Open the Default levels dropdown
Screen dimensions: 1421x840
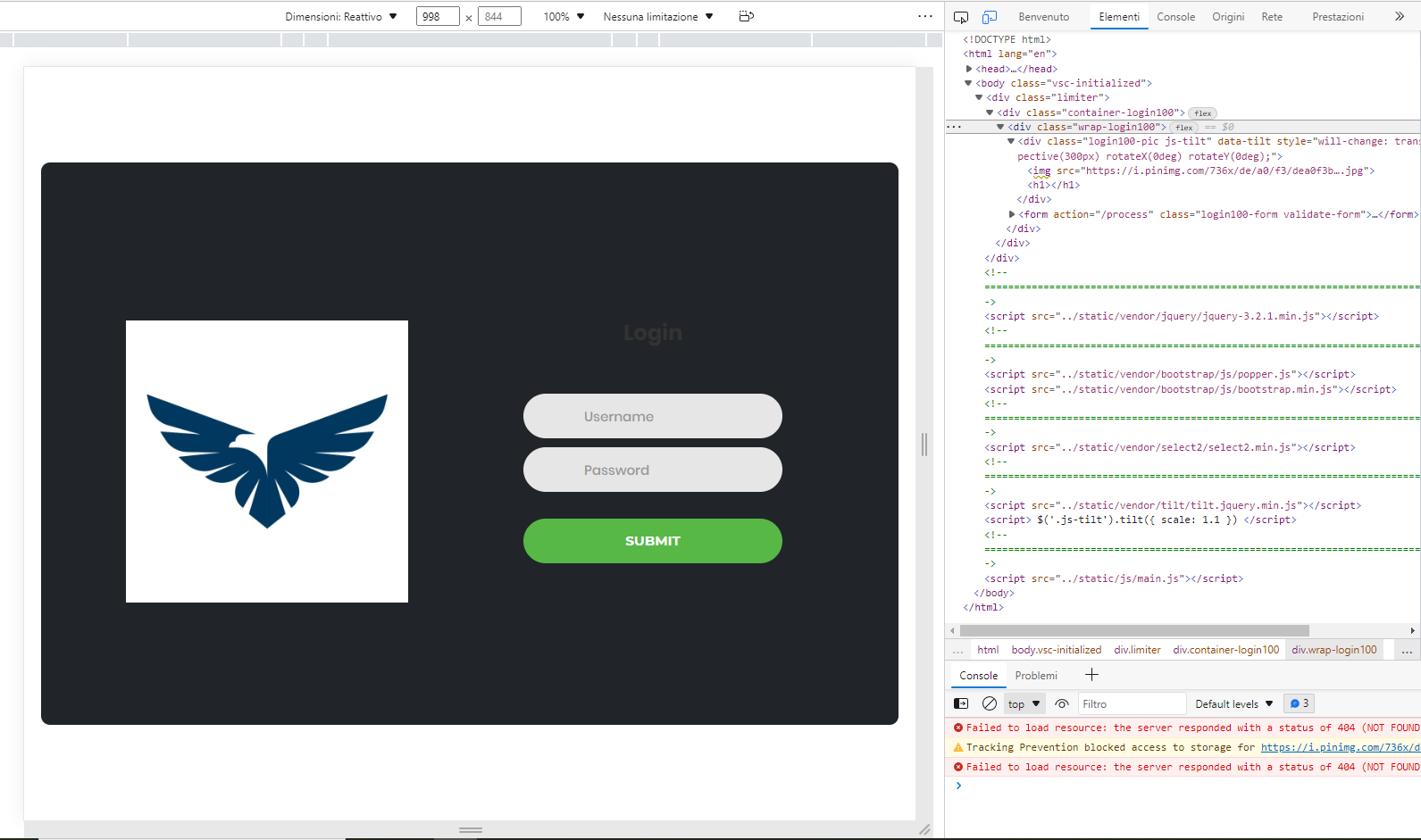(1234, 703)
